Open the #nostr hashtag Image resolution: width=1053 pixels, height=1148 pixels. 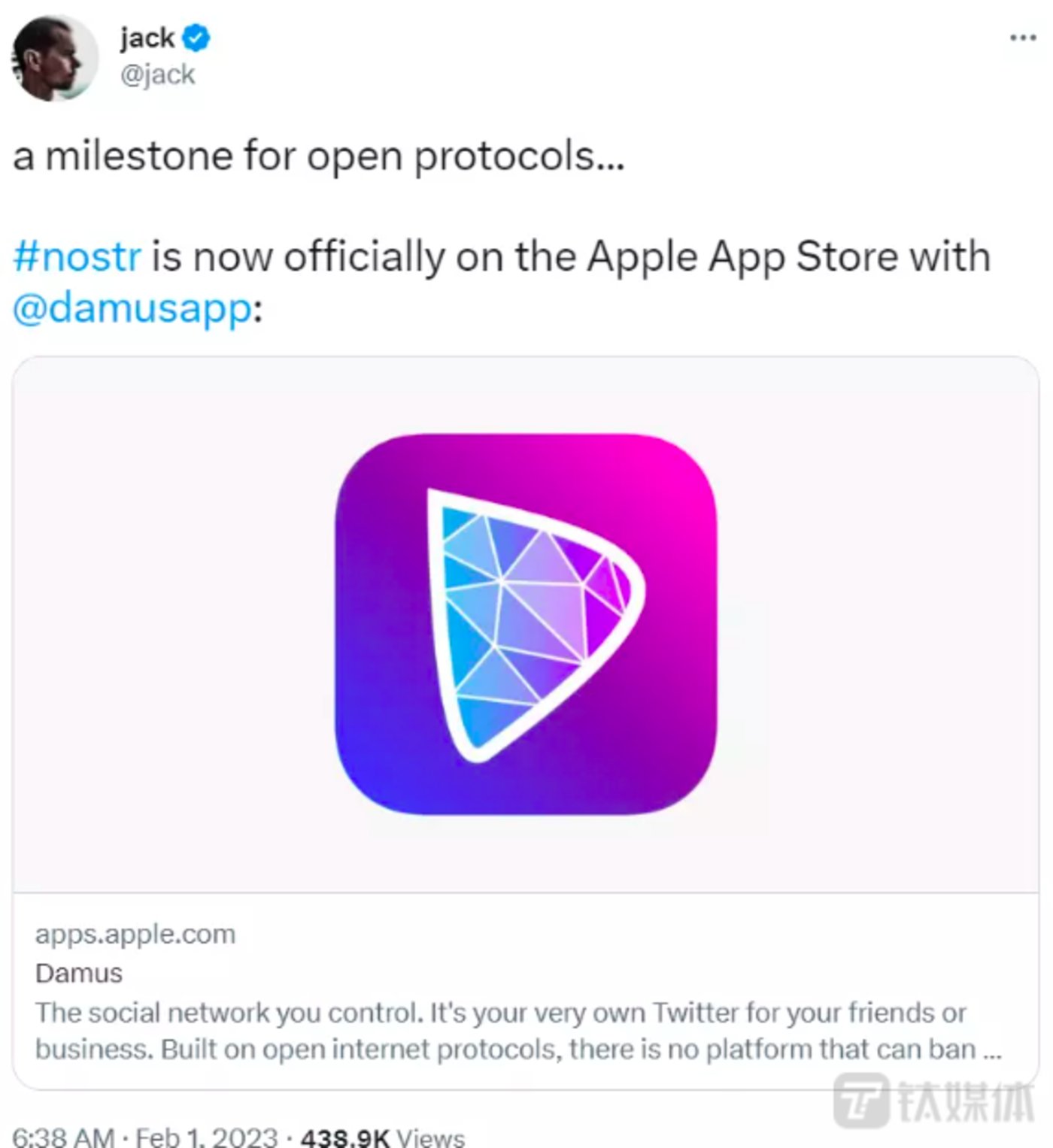[x=77, y=256]
